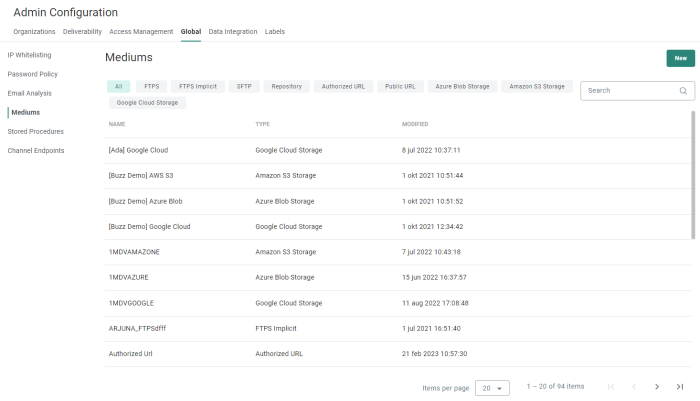
Task: Open the 1MDVGOOGLE medium row
Action: tap(131, 303)
